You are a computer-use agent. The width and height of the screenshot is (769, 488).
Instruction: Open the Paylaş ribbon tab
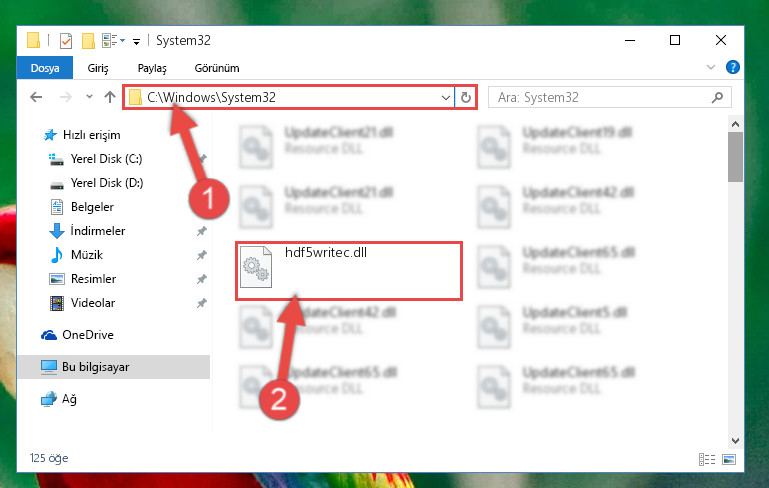click(152, 68)
